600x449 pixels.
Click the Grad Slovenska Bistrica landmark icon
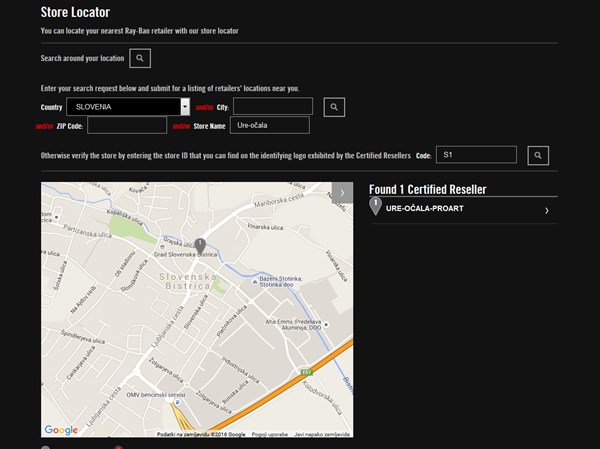(162, 247)
